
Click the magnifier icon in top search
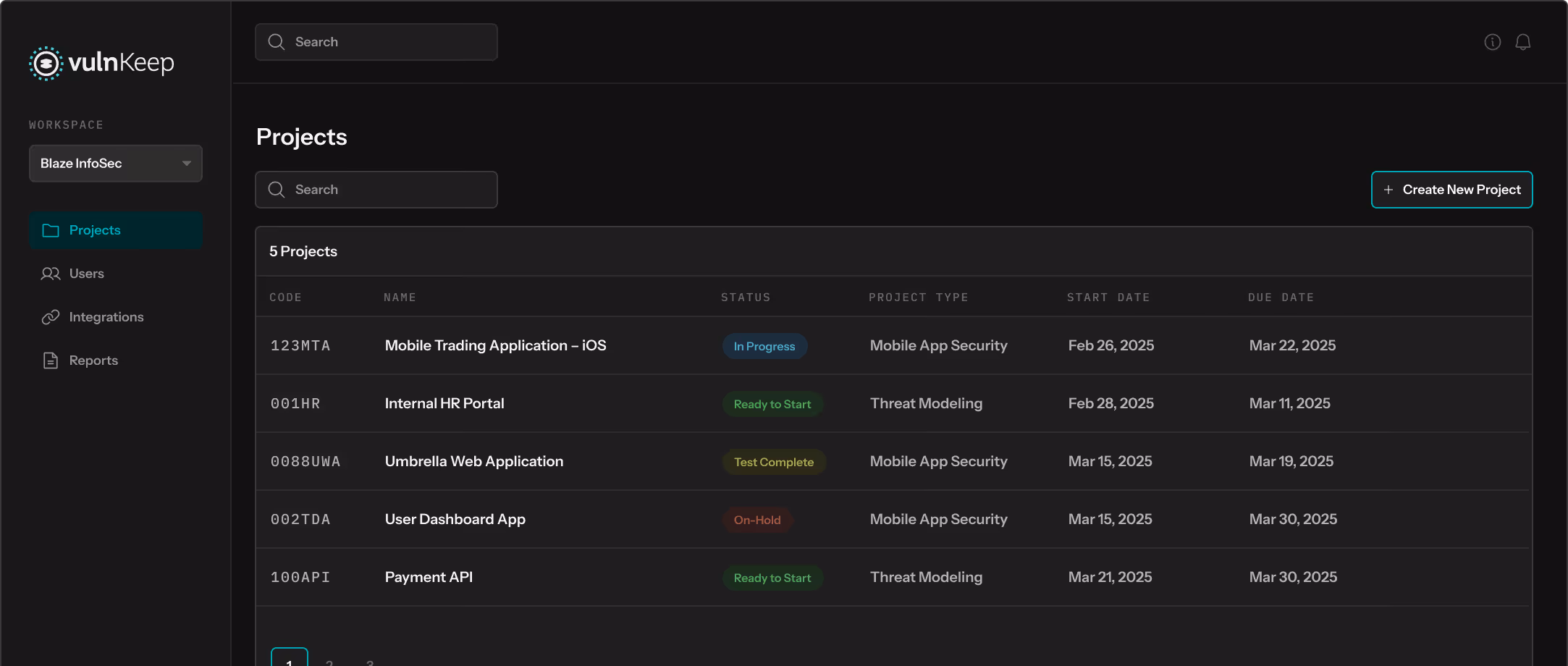point(277,42)
